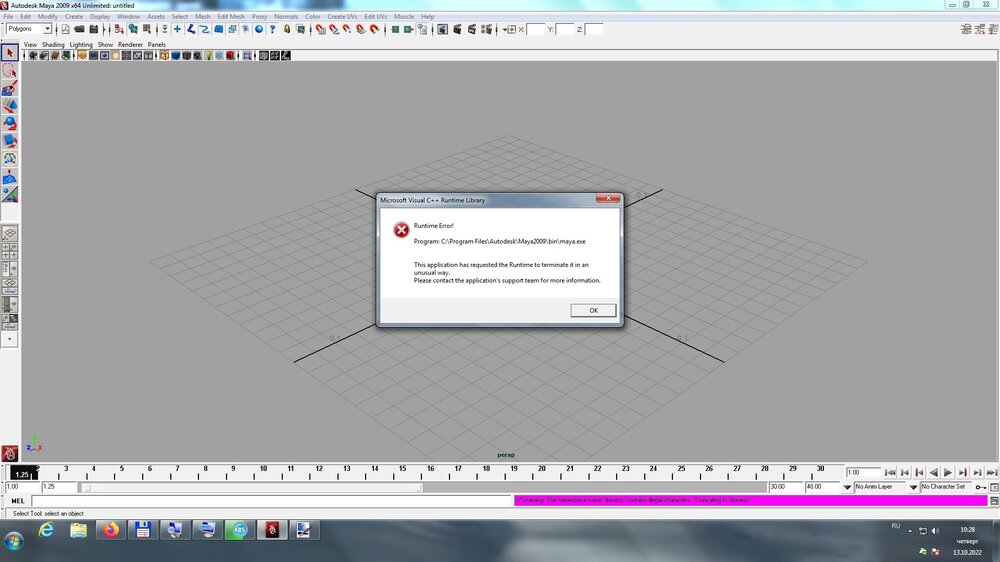1000x562 pixels.
Task: Open the Polygons menu set dropdown
Action: click(x=46, y=29)
